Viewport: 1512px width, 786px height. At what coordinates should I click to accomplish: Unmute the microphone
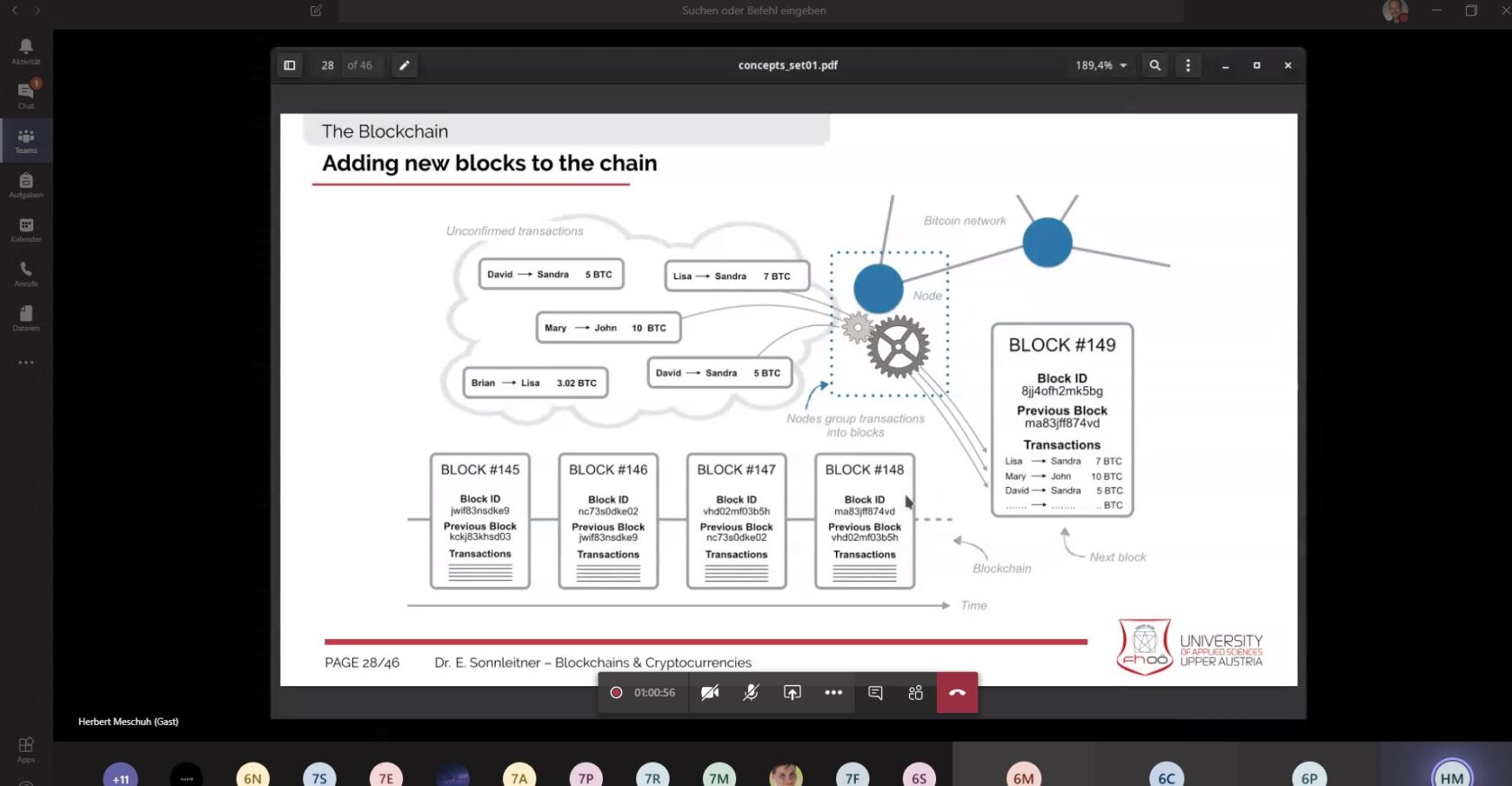[751, 692]
